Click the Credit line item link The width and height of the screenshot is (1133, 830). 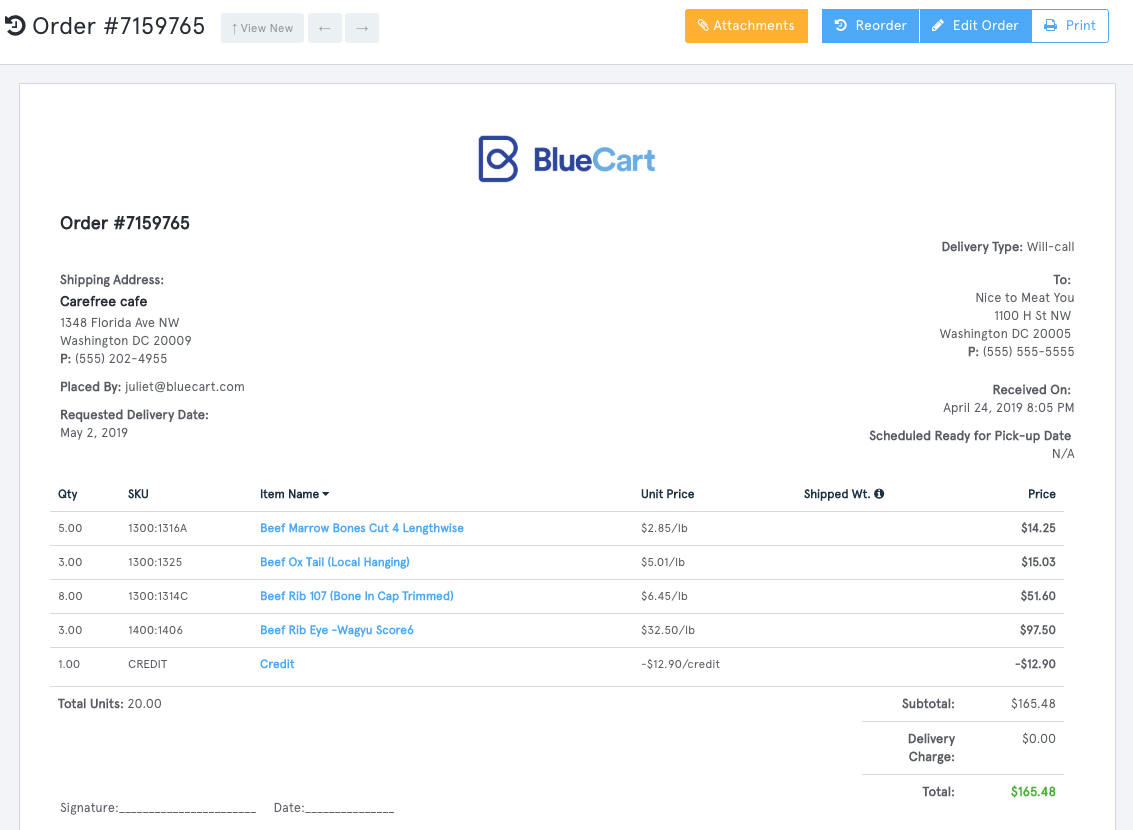coord(276,664)
